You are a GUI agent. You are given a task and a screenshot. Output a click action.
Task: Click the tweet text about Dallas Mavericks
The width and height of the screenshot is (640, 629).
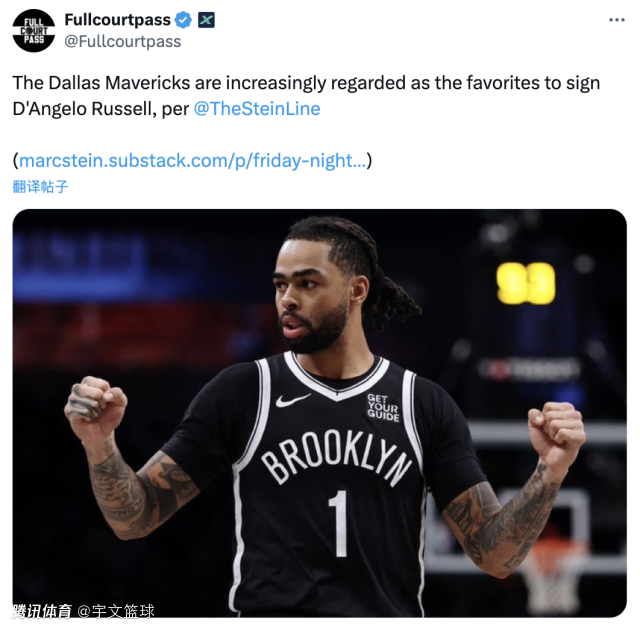coord(306,96)
